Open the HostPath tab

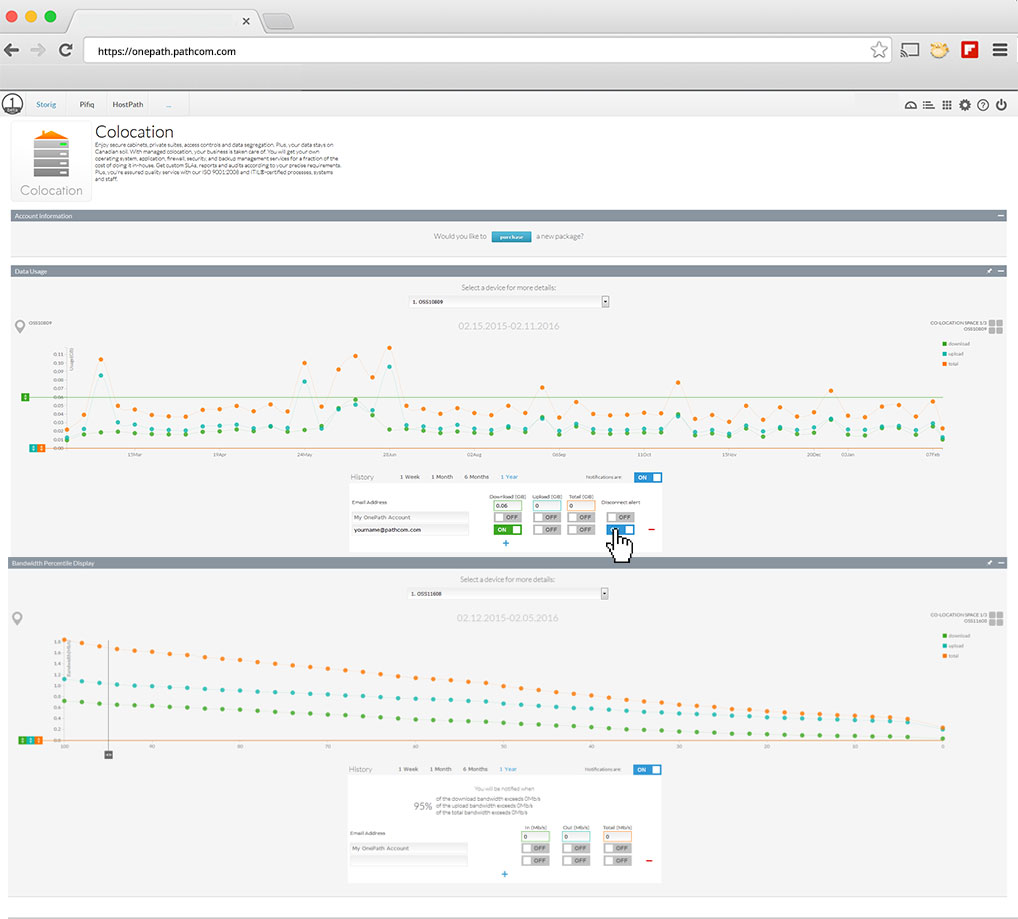click(x=127, y=104)
